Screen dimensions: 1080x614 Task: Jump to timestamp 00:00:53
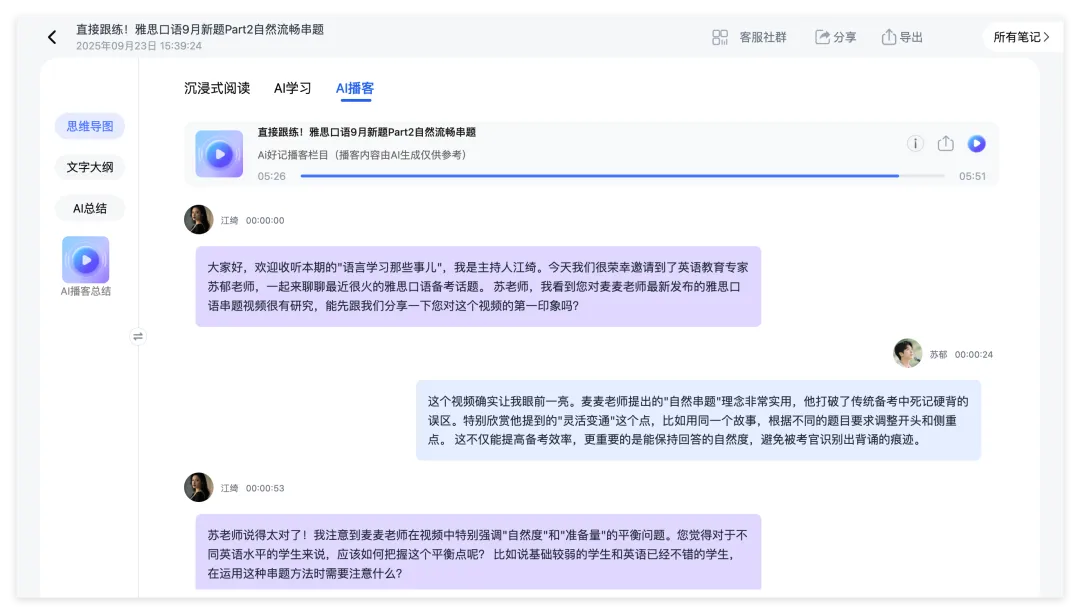click(x=265, y=488)
